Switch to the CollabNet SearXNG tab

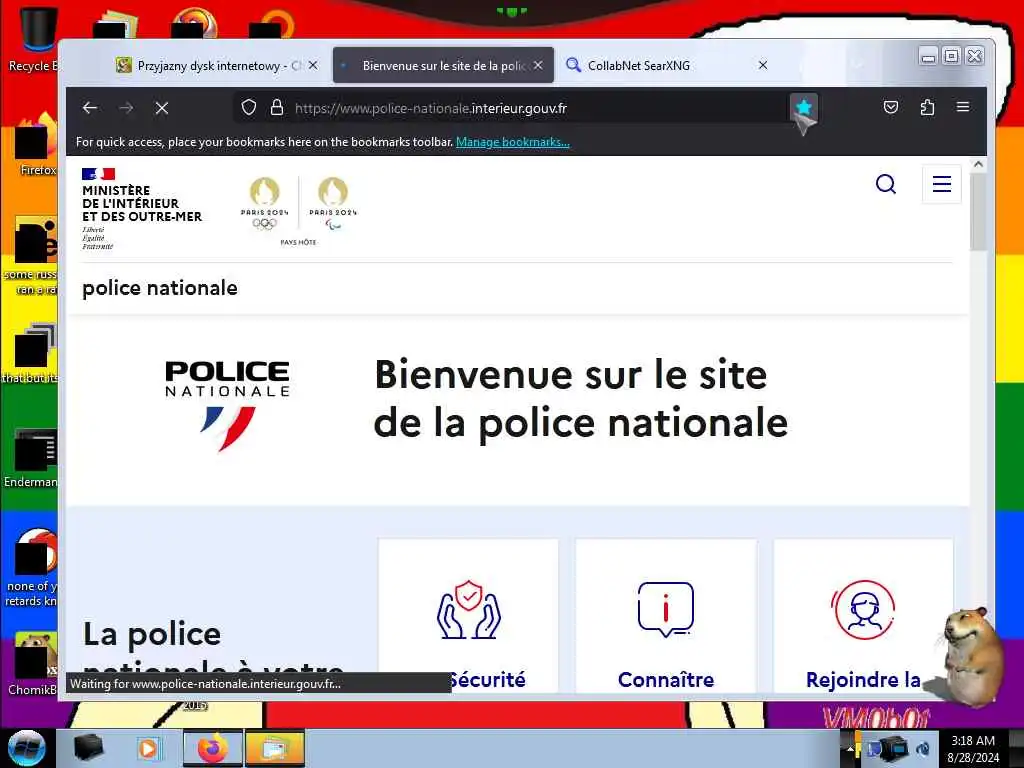tap(666, 65)
